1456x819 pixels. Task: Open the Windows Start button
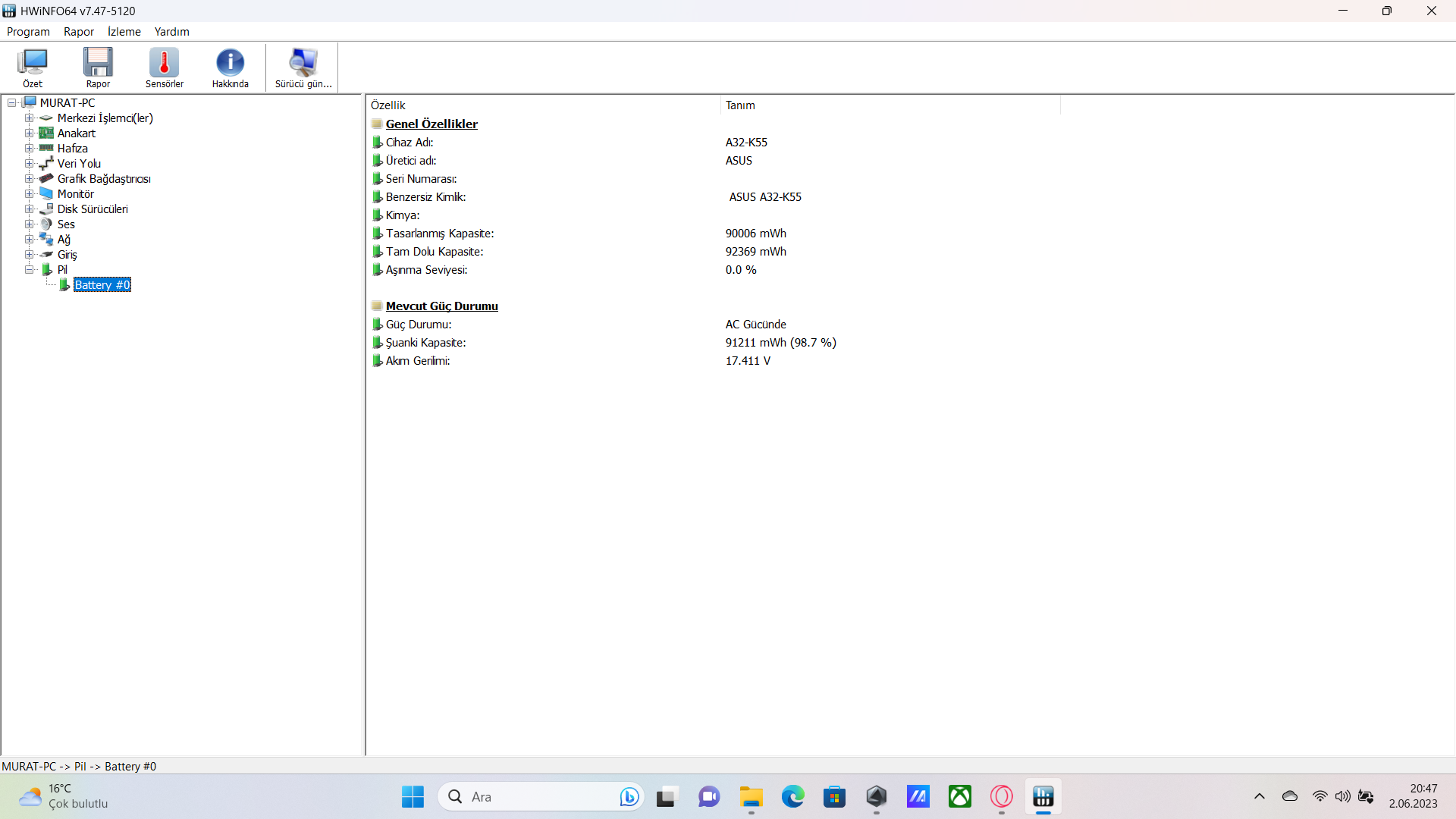(x=413, y=797)
